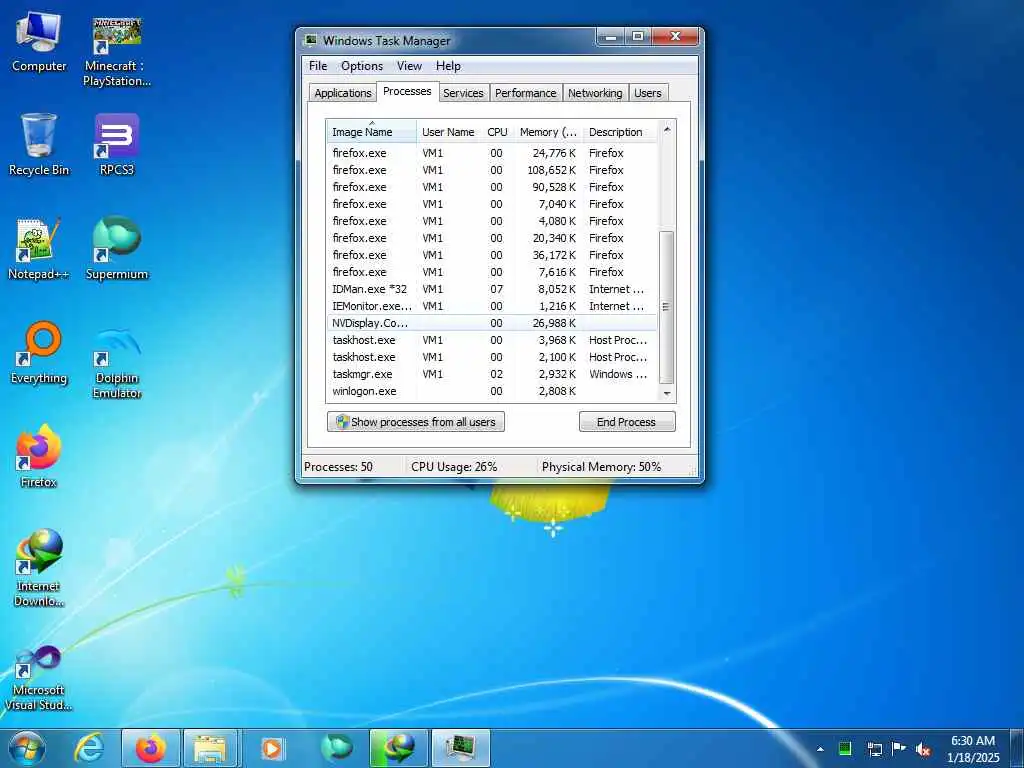Click the taskbar clock showing 6:30 AM
Image resolution: width=1024 pixels, height=768 pixels.
point(973,749)
